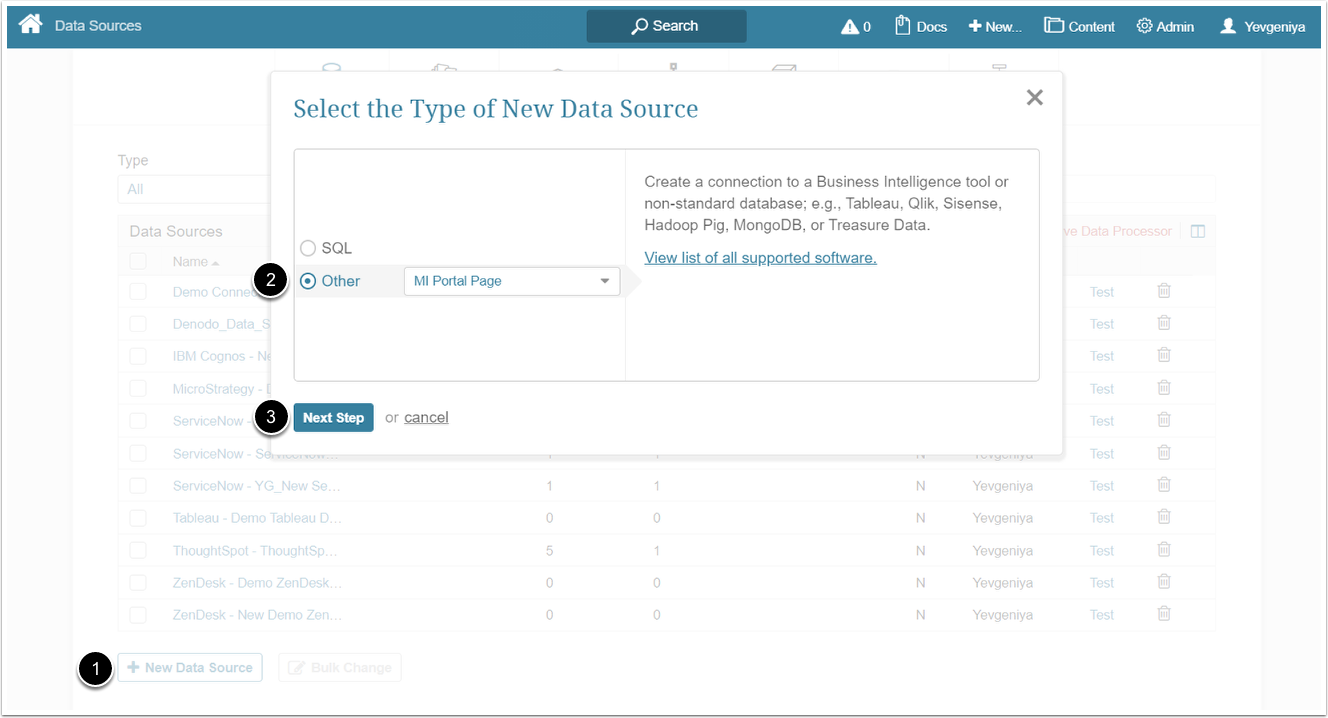The width and height of the screenshot is (1328, 718).
Task: Click the Search field in top bar
Action: pyautogui.click(x=666, y=26)
